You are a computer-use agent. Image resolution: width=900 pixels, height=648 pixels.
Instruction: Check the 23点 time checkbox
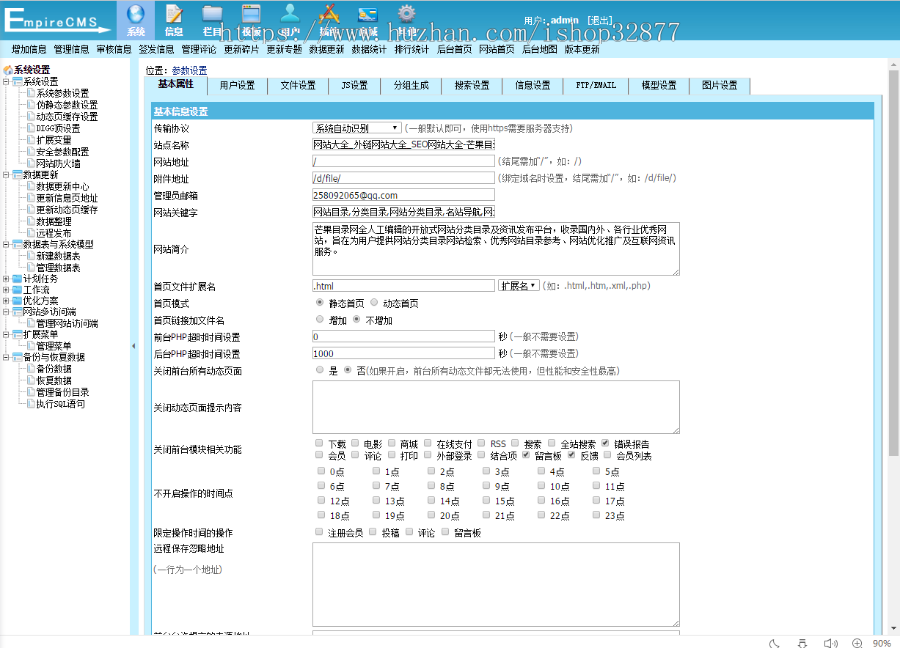(x=596, y=515)
